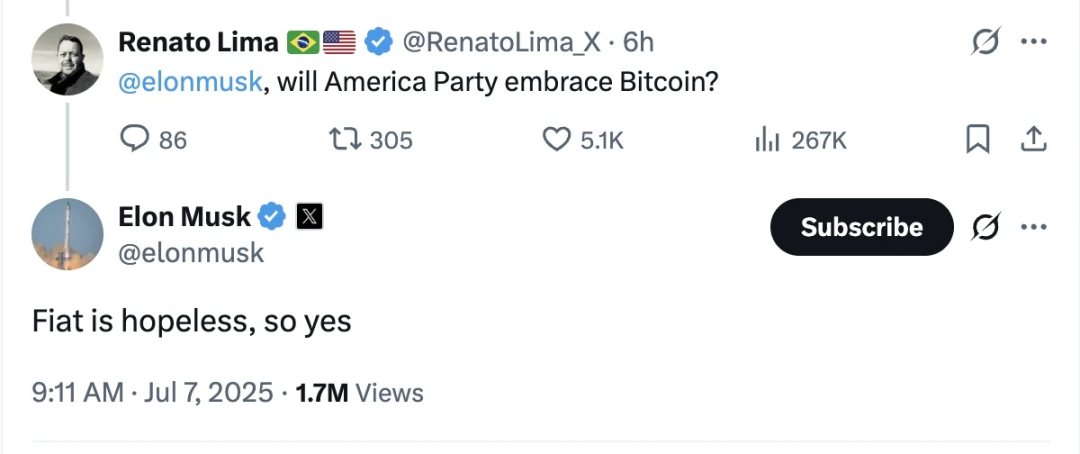Bookmark Renato Lima's post
This screenshot has width=1080, height=454.
tap(977, 140)
